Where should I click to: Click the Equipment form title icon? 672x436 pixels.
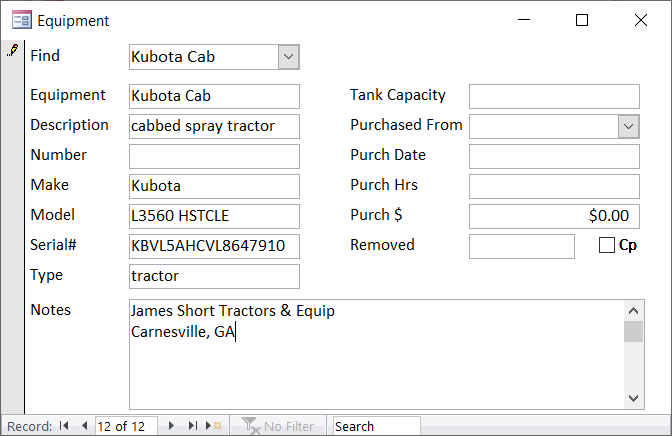click(x=20, y=20)
